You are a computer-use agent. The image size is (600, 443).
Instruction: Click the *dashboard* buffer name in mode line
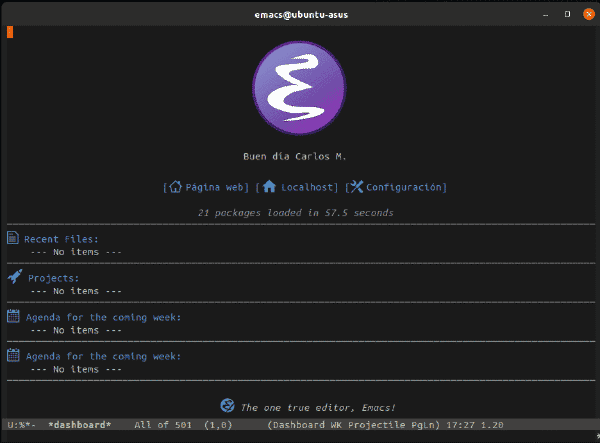click(x=80, y=425)
